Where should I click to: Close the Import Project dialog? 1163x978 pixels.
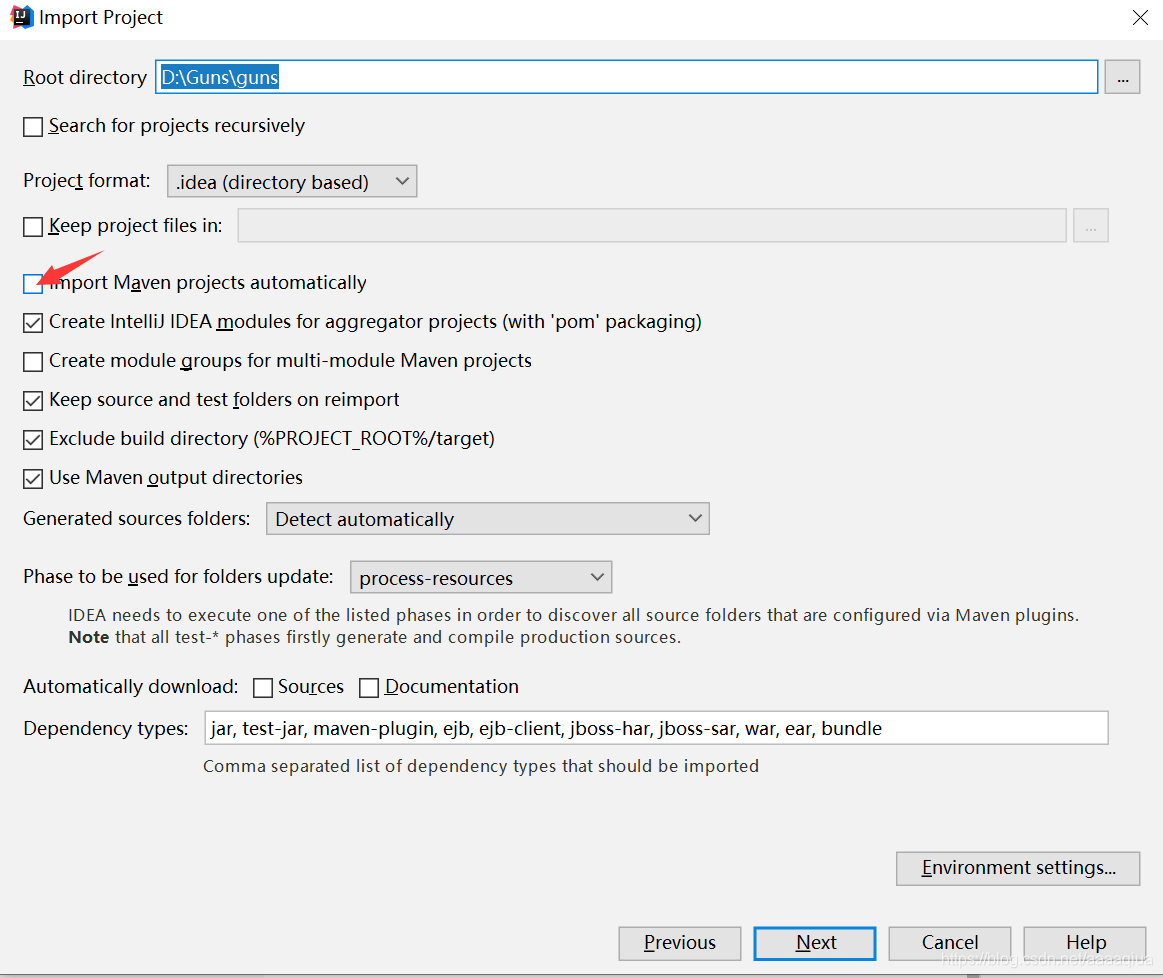point(1140,17)
